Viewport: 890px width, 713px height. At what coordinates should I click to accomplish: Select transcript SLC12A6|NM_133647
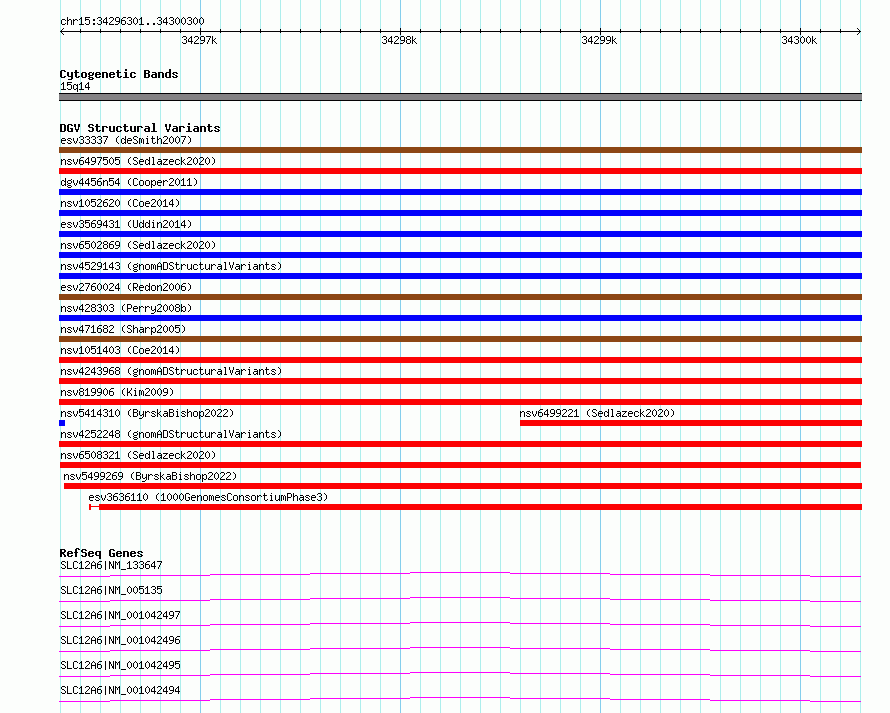111,565
